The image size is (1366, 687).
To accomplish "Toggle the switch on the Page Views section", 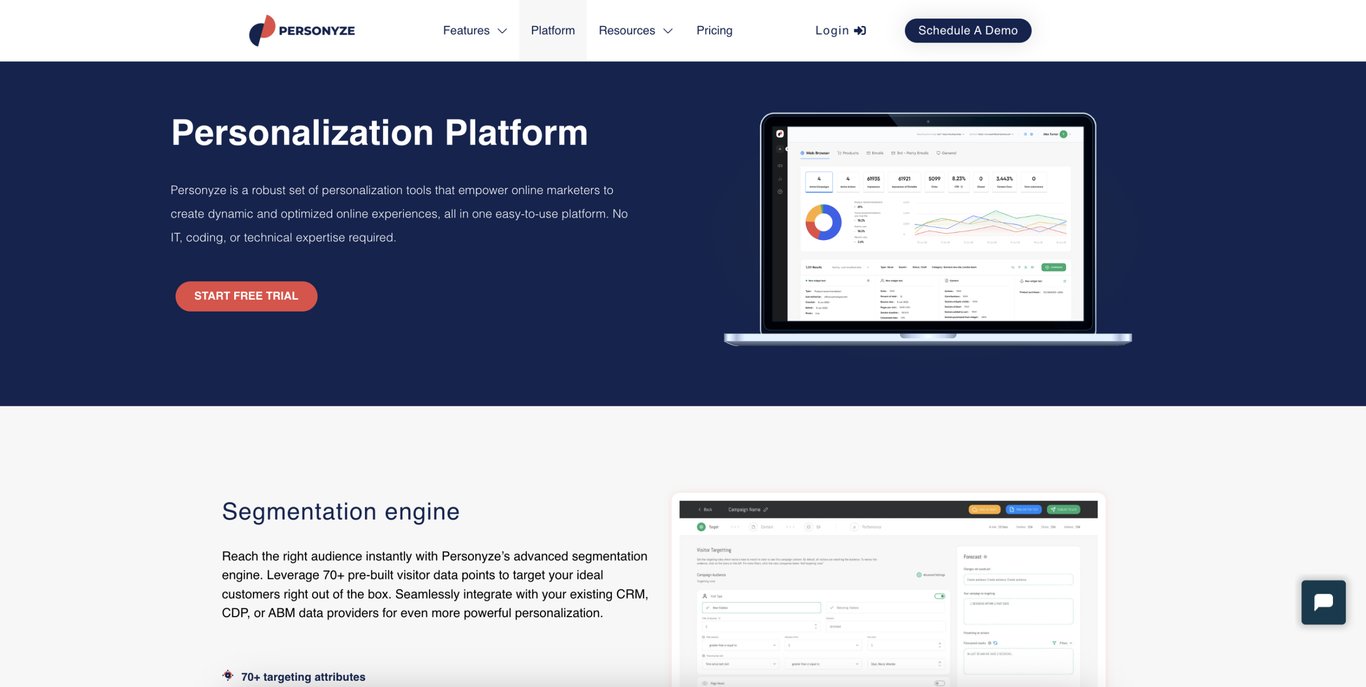I will click(938, 683).
